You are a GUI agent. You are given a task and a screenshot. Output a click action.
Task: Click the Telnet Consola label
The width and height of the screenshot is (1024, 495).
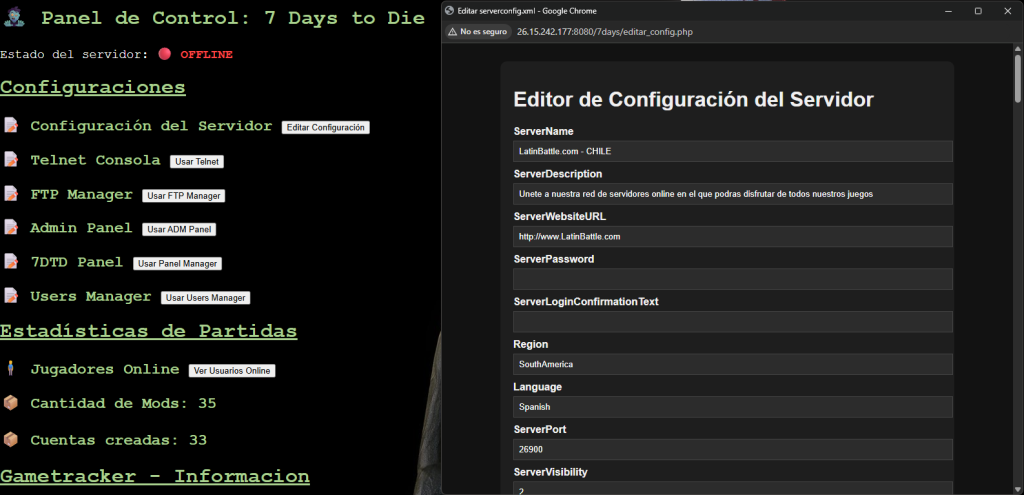coord(95,160)
